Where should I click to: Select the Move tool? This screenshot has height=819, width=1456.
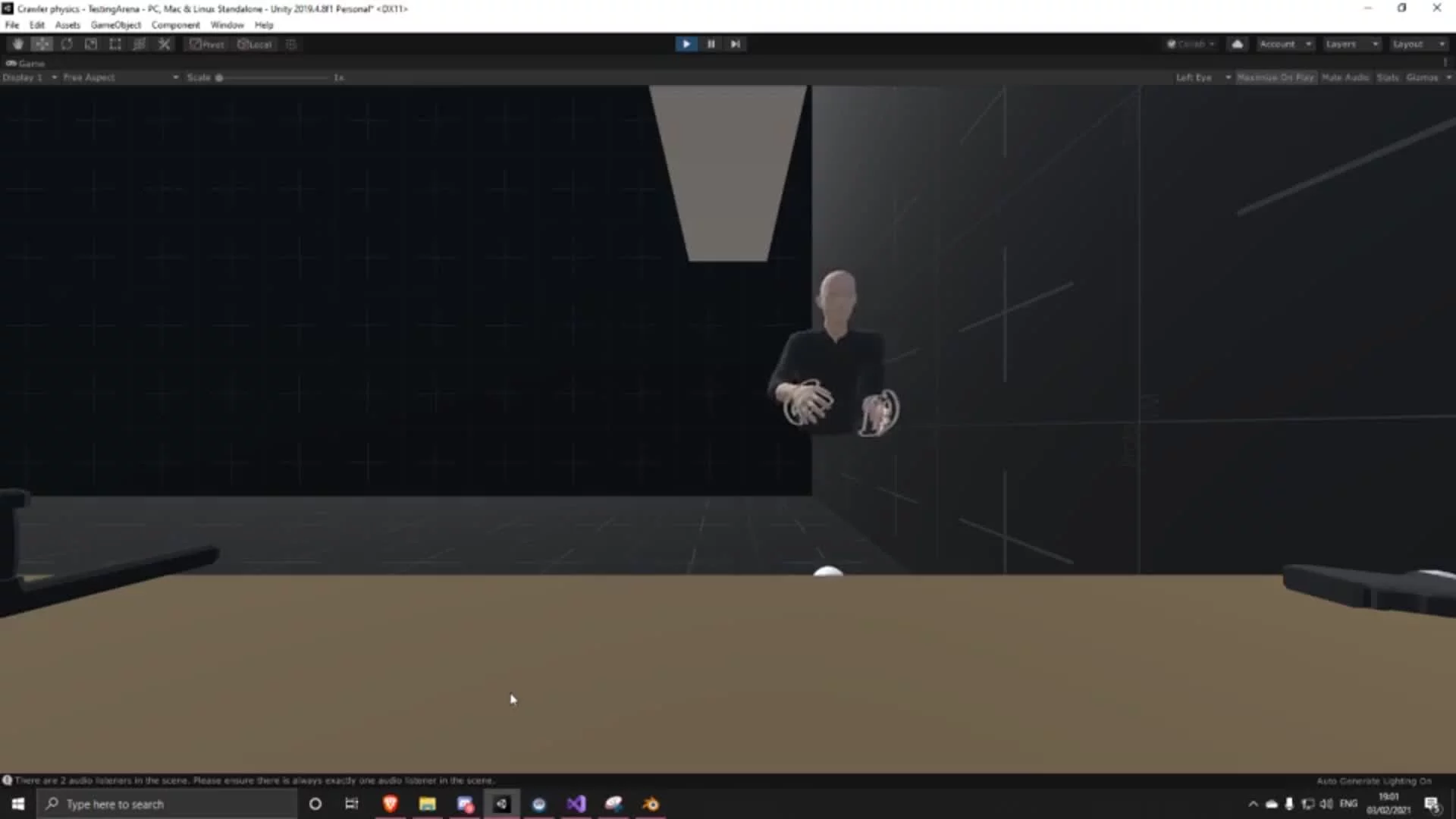[x=42, y=44]
